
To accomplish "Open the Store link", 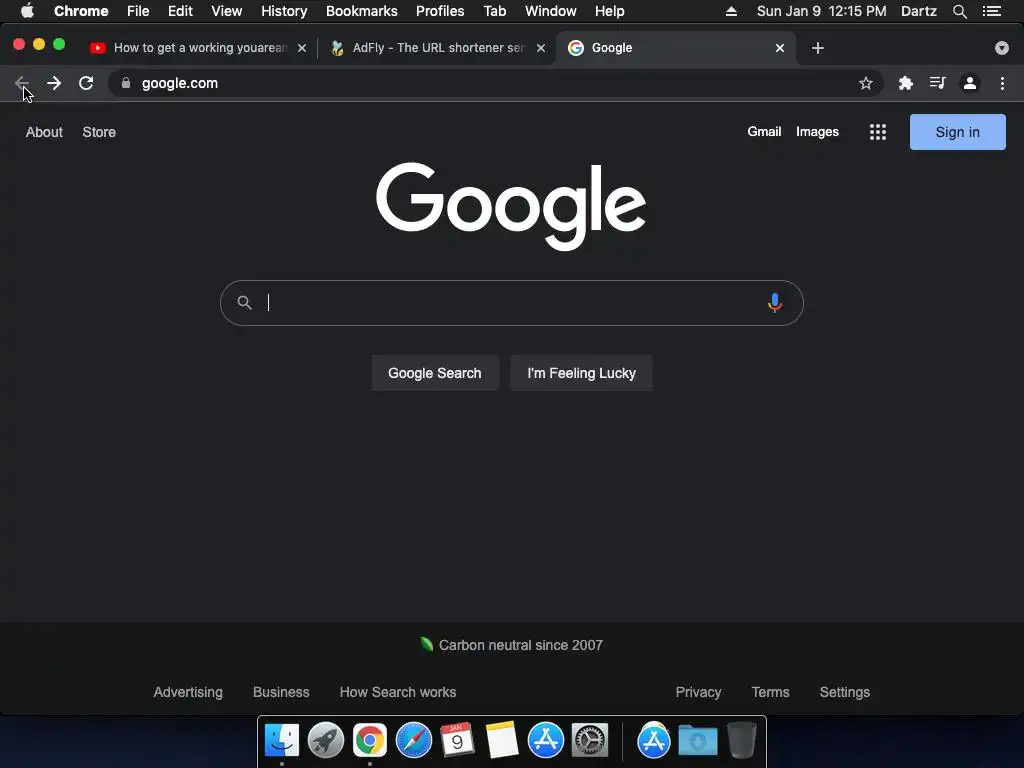I will [x=99, y=132].
